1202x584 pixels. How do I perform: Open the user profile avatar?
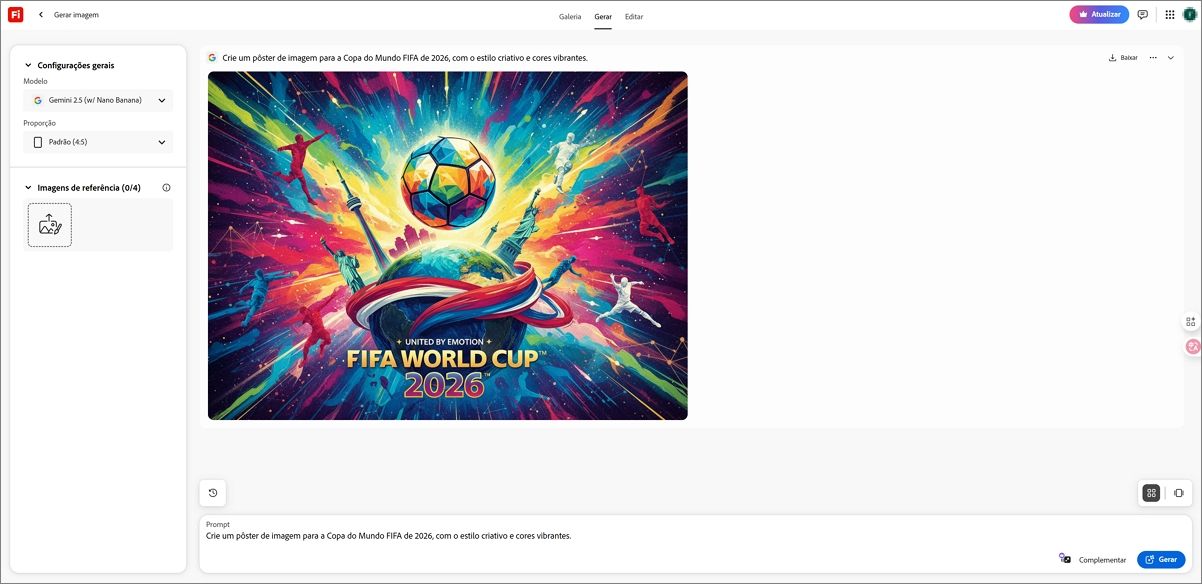coord(1189,15)
